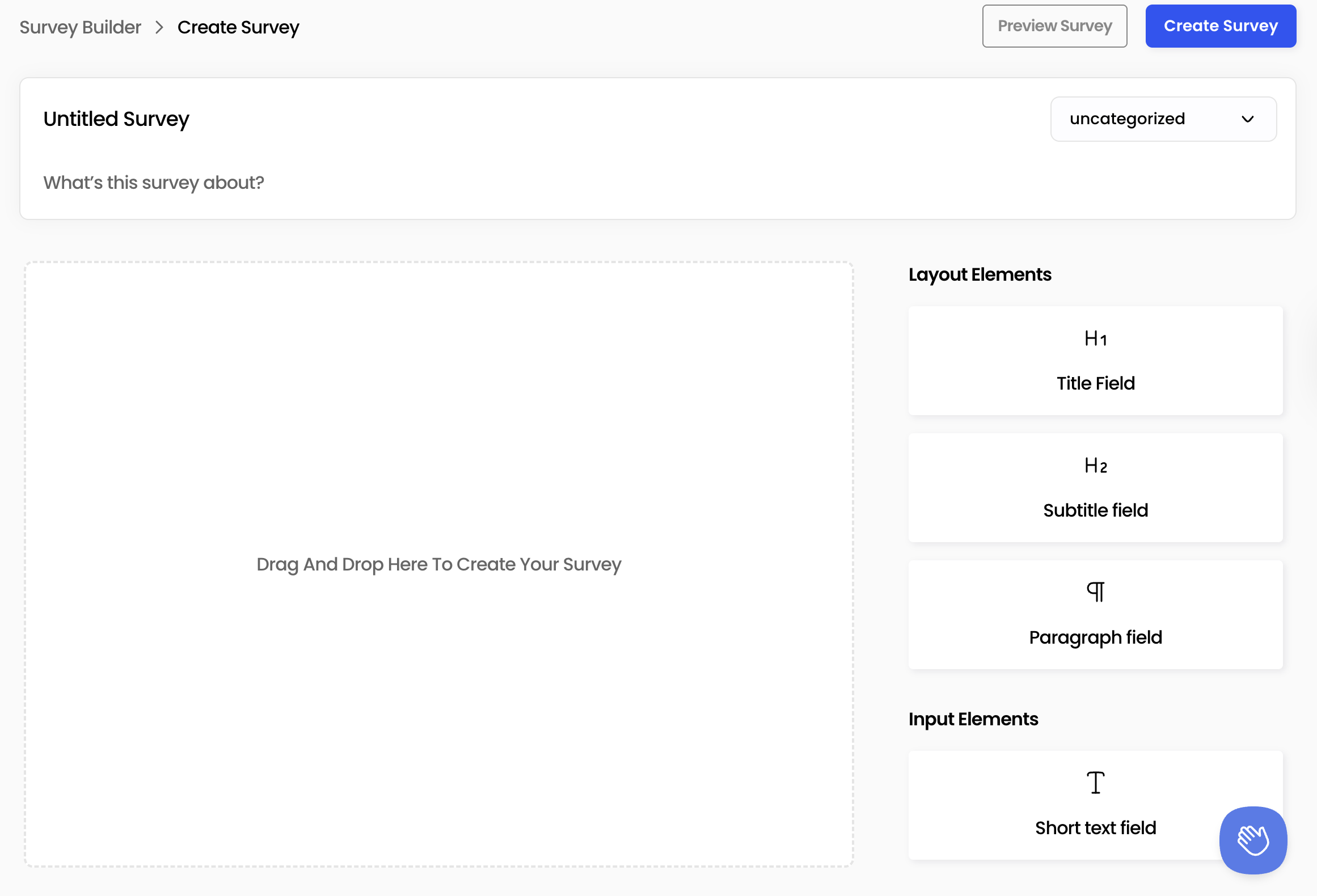The image size is (1317, 896).
Task: Click the pilcrow Paragraph field icon
Action: [x=1095, y=591]
